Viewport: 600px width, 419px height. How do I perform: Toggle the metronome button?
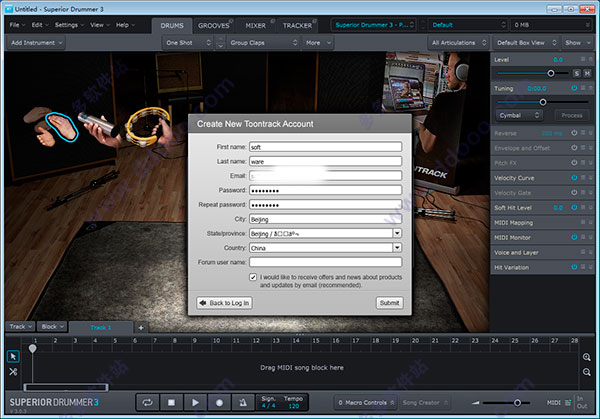[x=243, y=403]
